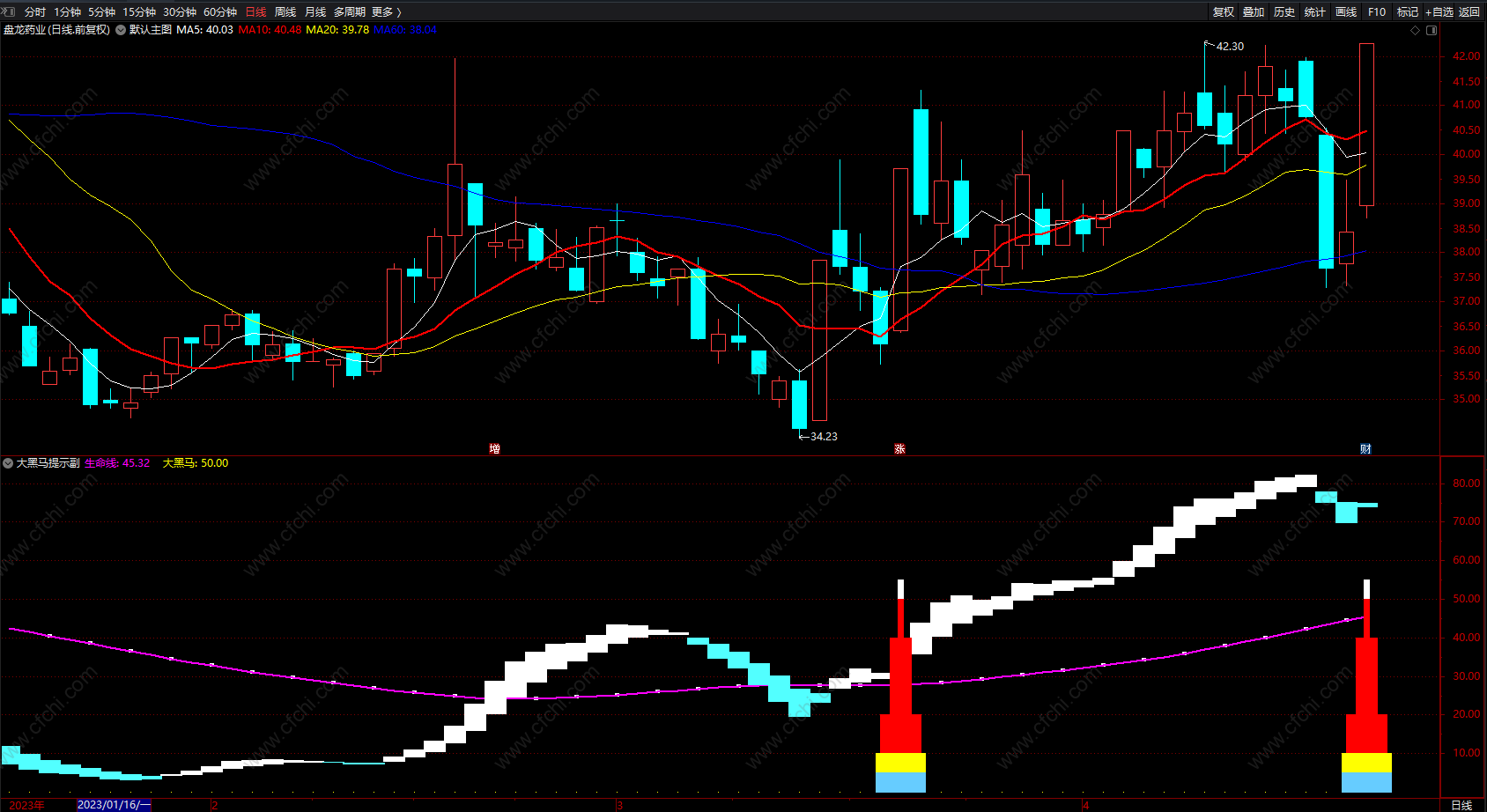Expand the 大黑马提示副 indicator dropdown arrow
The image size is (1487, 812).
(8, 463)
